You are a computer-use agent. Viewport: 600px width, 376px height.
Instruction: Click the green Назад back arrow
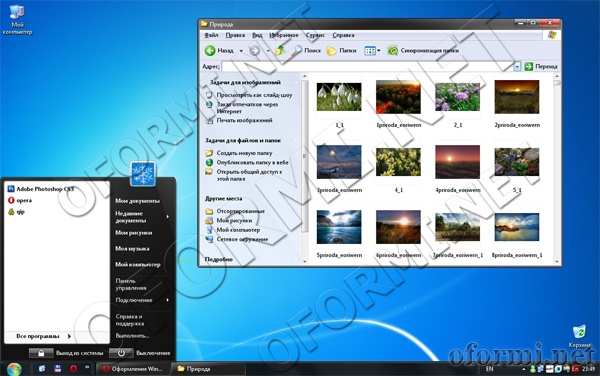tap(210, 50)
